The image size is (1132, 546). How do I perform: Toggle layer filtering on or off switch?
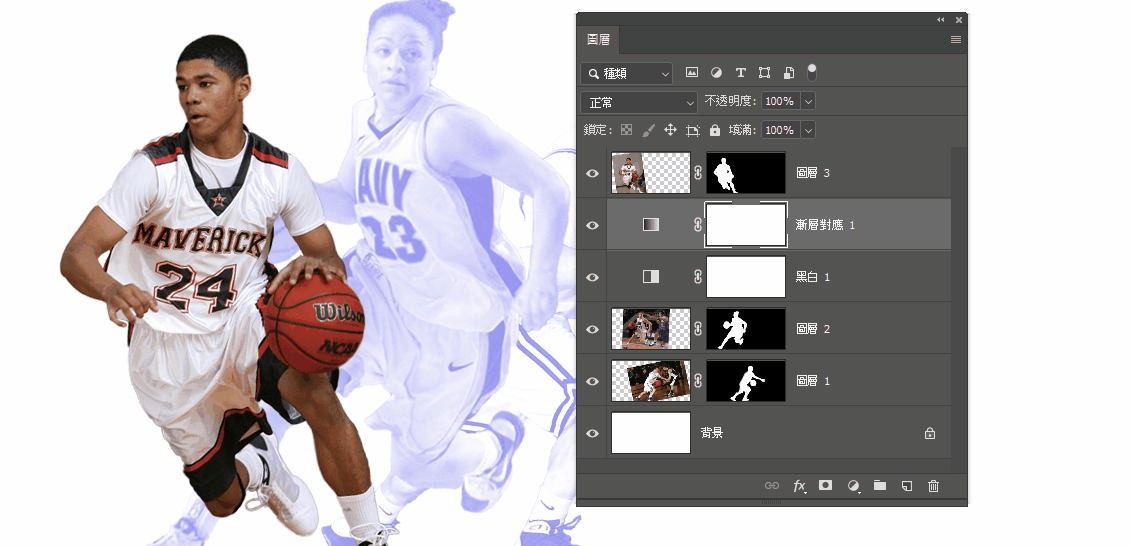pyautogui.click(x=812, y=72)
